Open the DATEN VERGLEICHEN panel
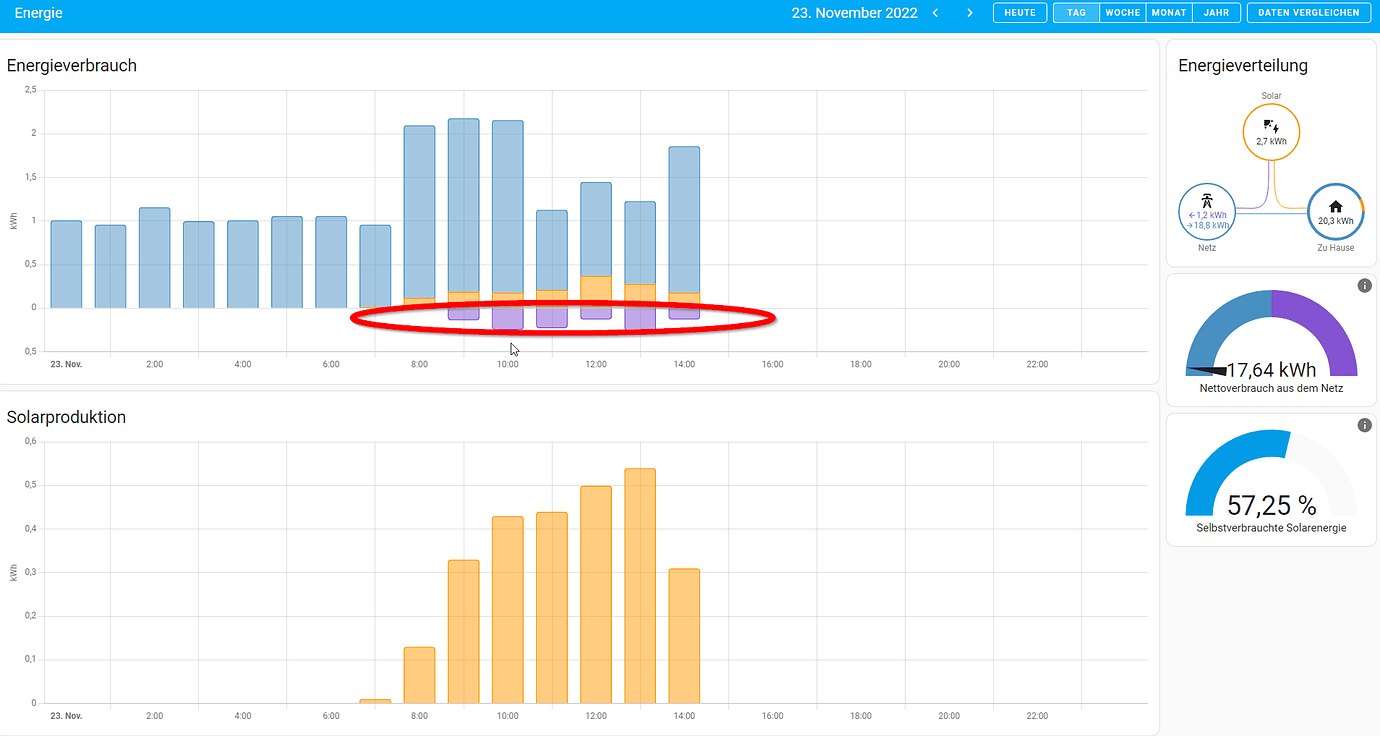Image resolution: width=1380 pixels, height=736 pixels. 1308,12
